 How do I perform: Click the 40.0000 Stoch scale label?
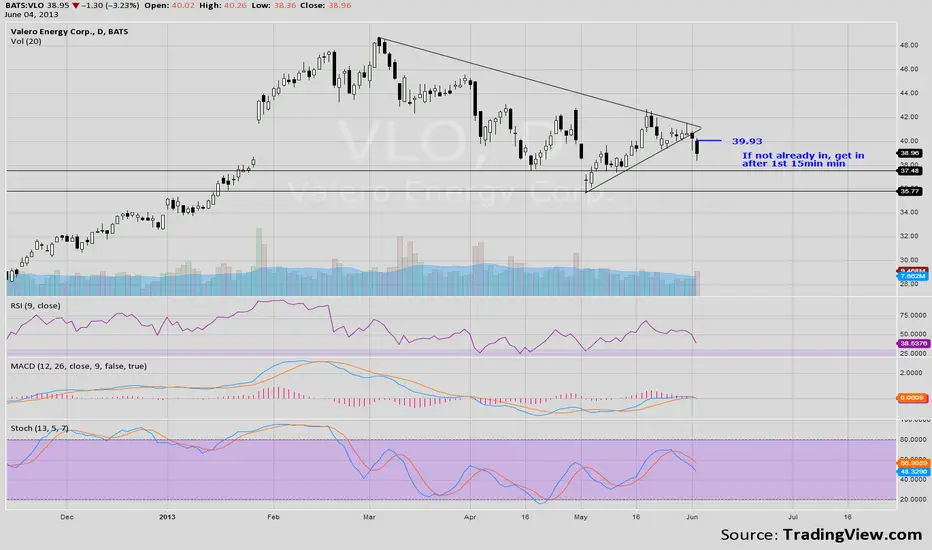[x=912, y=480]
